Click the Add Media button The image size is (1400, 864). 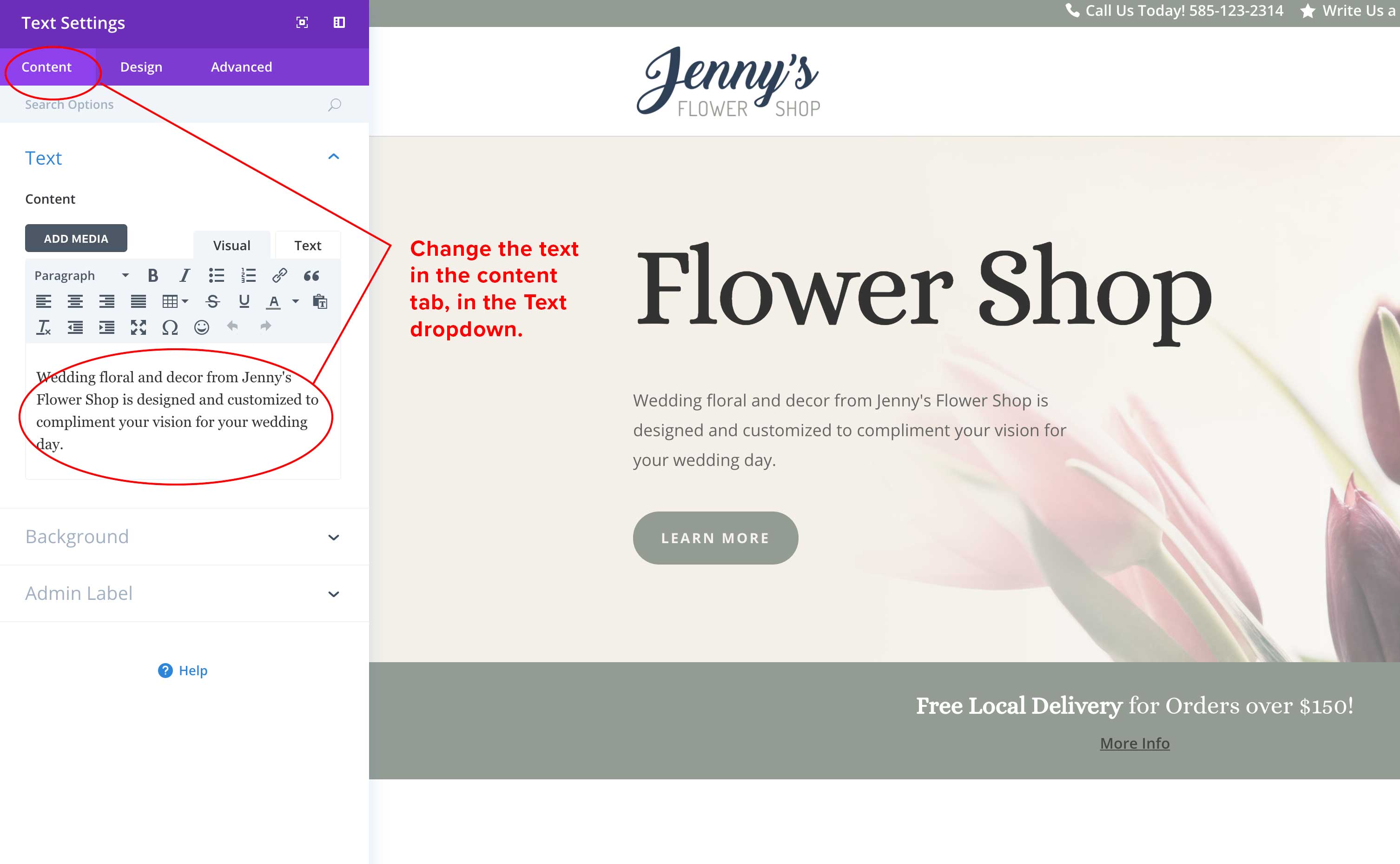[76, 238]
